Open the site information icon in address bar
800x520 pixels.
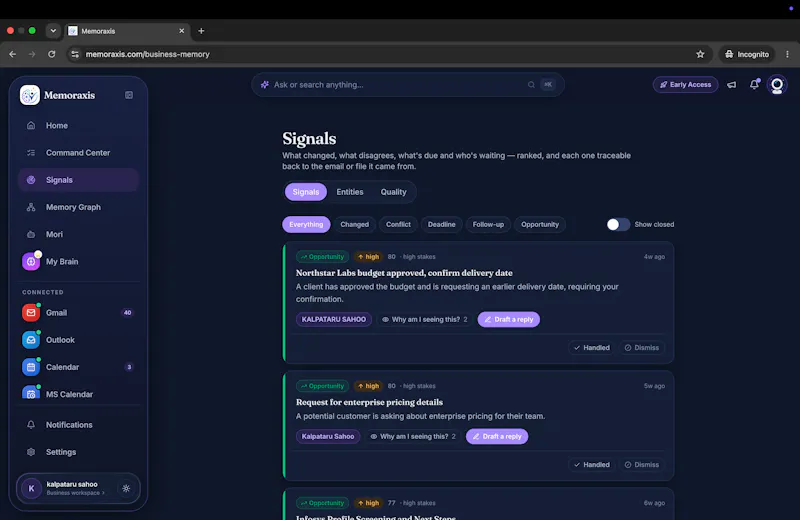pos(75,54)
